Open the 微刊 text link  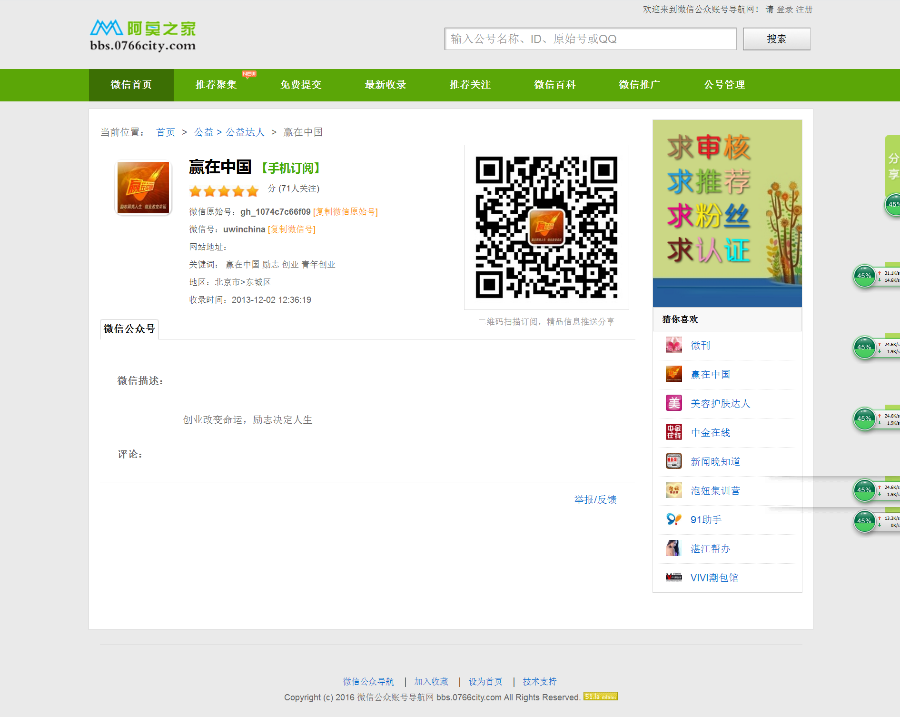coord(700,345)
